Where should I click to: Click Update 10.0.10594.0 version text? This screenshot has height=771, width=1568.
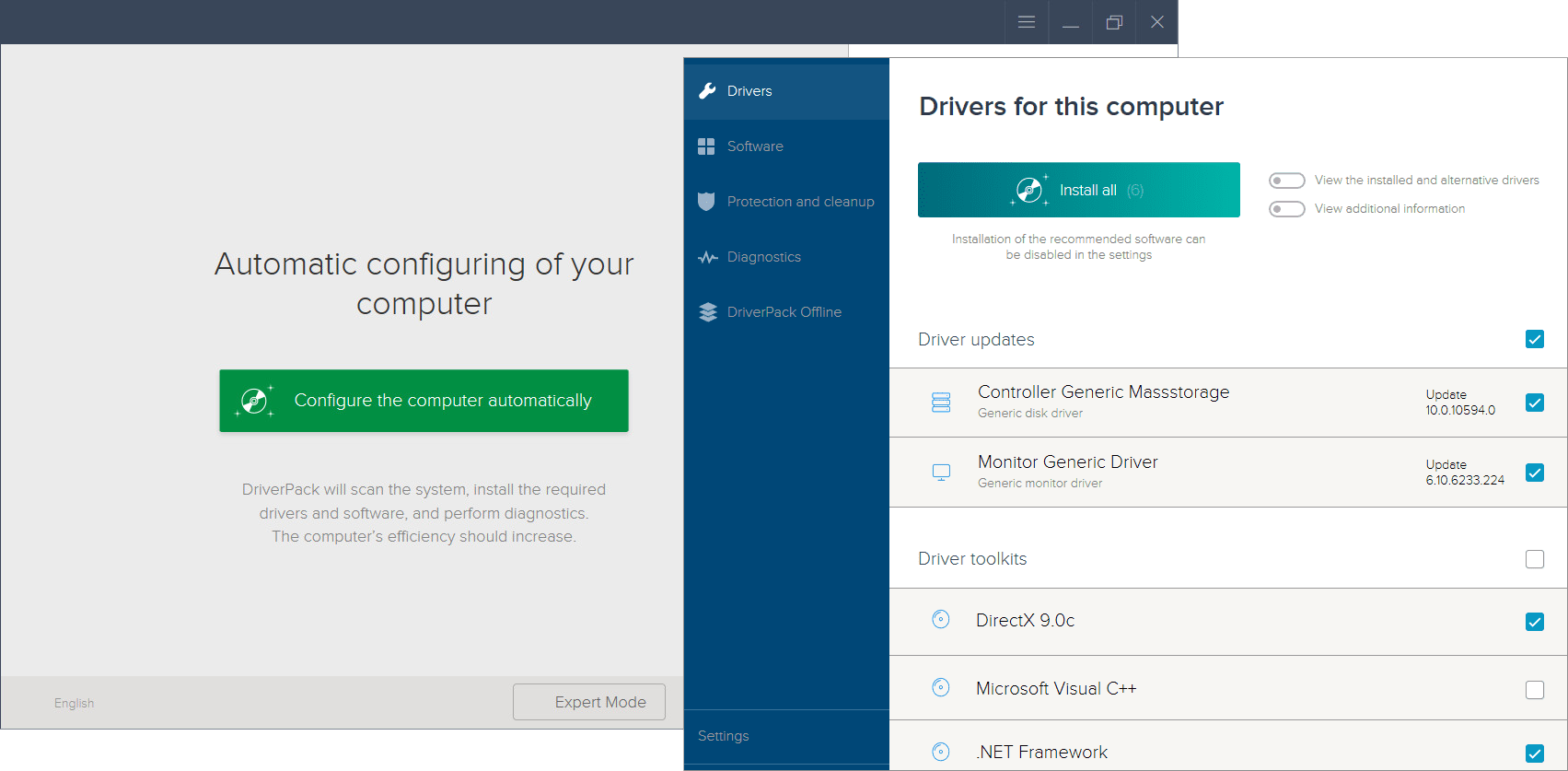(1460, 403)
